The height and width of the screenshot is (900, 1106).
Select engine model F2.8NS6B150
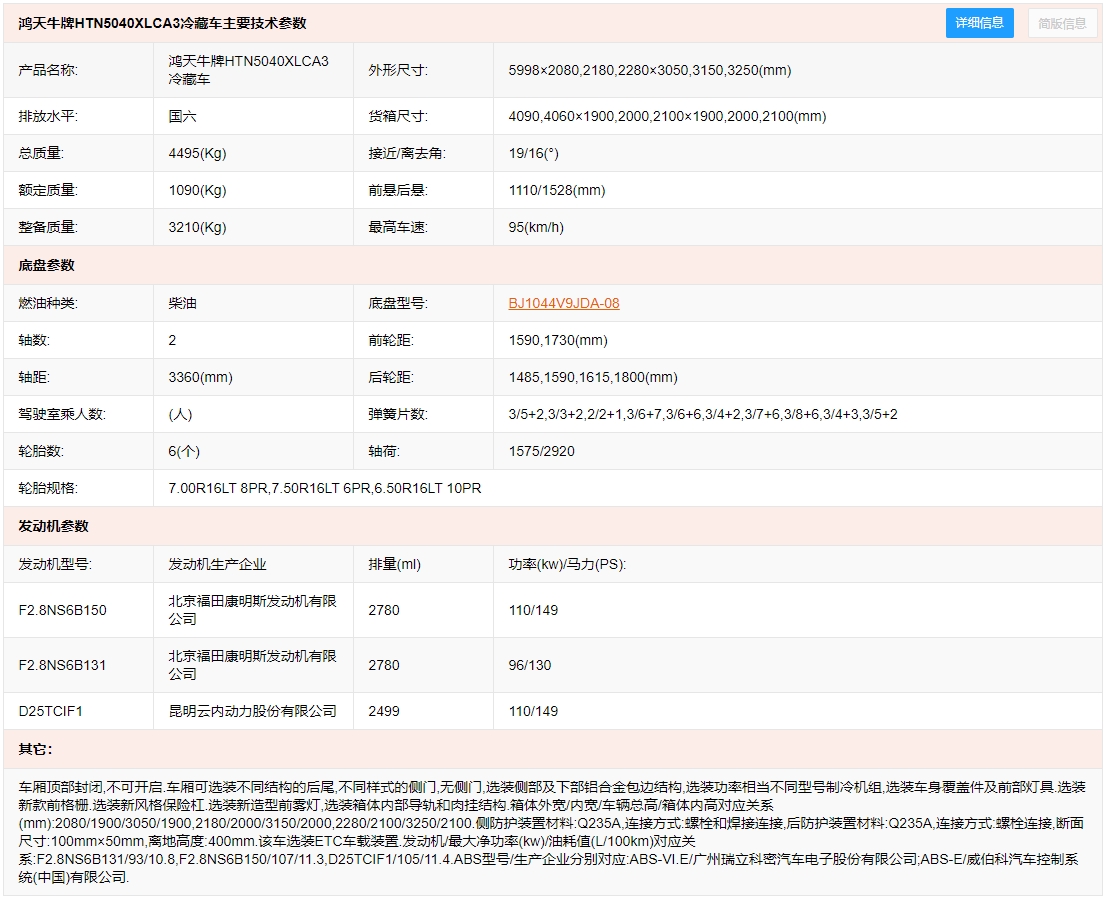(63, 610)
